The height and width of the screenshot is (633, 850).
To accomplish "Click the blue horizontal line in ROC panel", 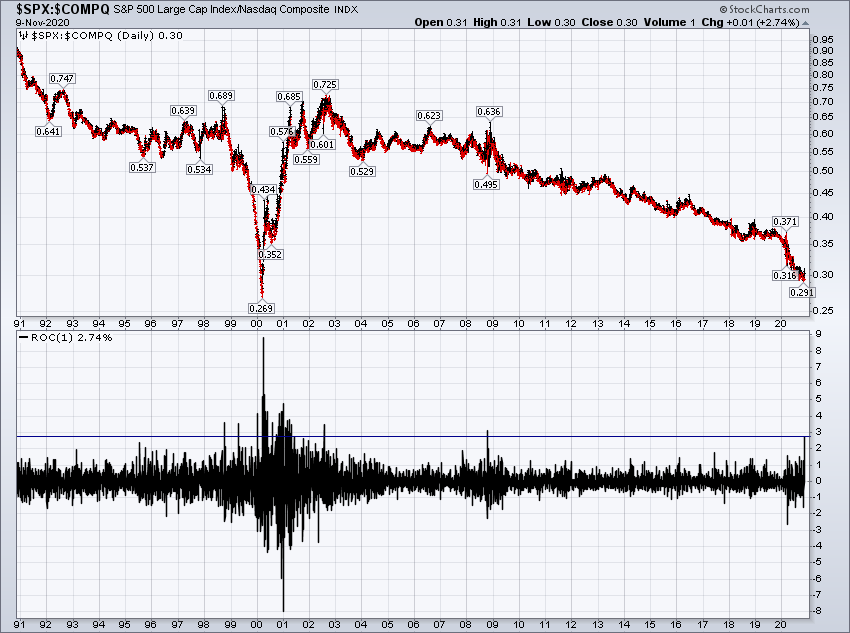I will 413,436.
